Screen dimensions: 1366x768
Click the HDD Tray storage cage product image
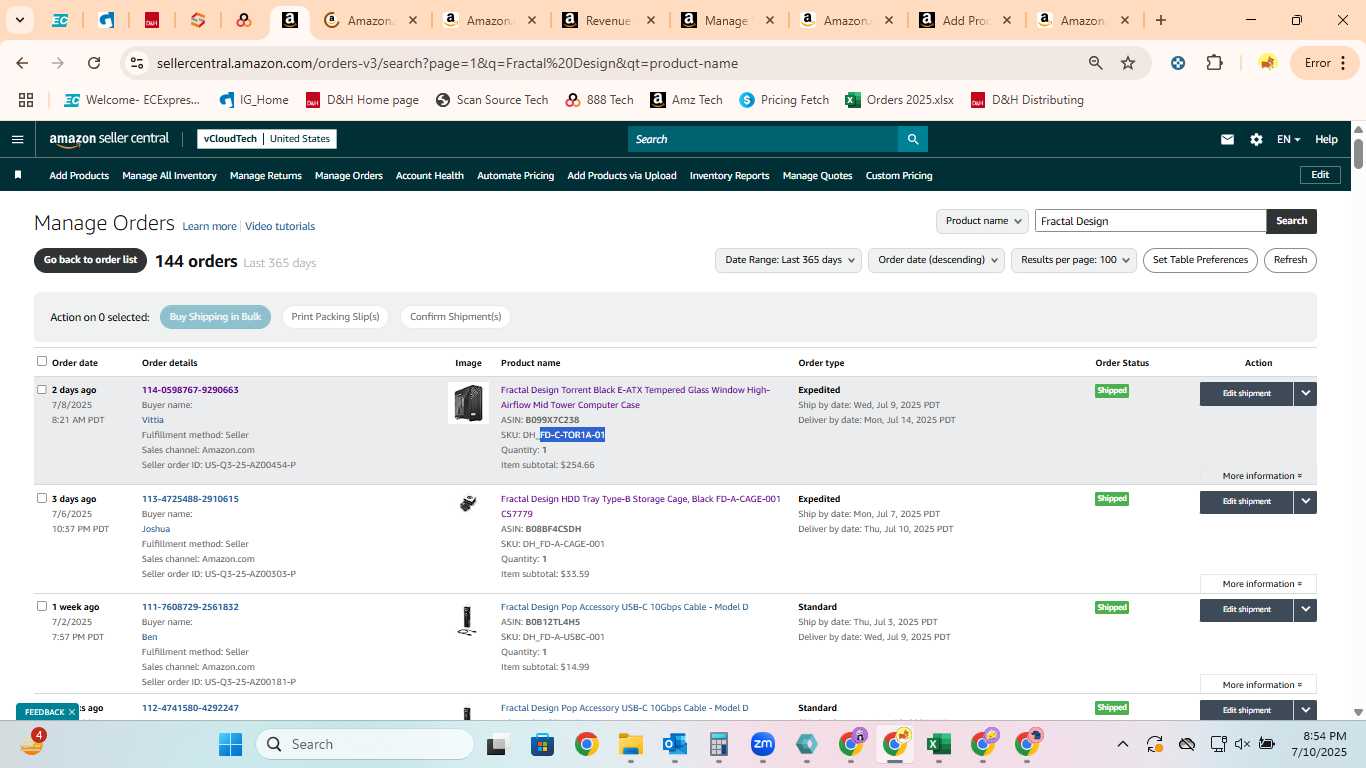tap(468, 504)
